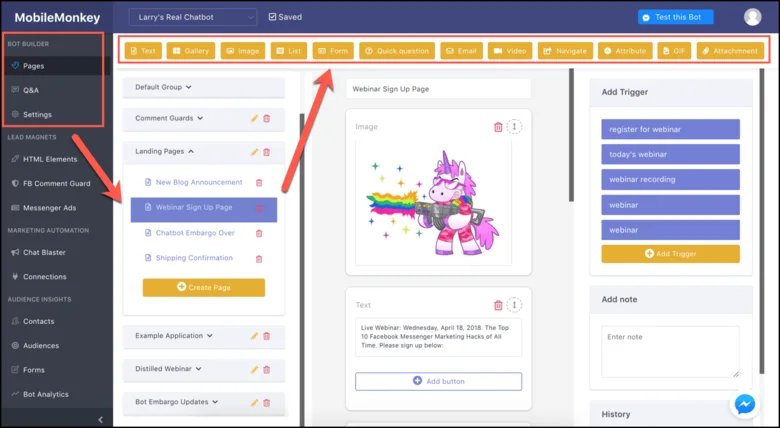Open Shipping Confirmation page
Screen dimensions: 780x428
[x=194, y=258]
